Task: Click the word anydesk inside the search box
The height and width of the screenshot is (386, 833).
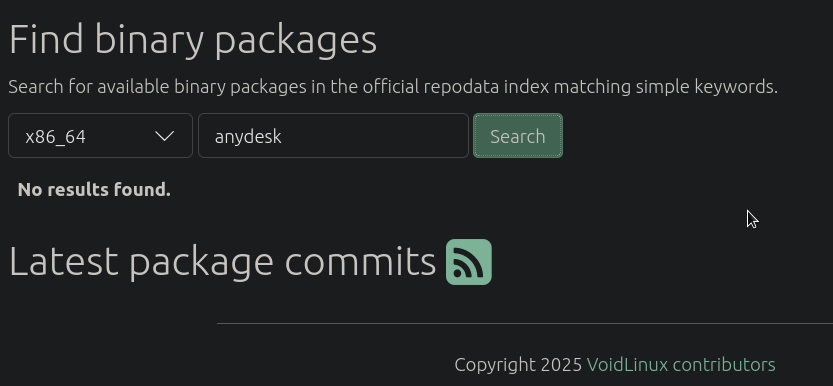Action: [248, 137]
